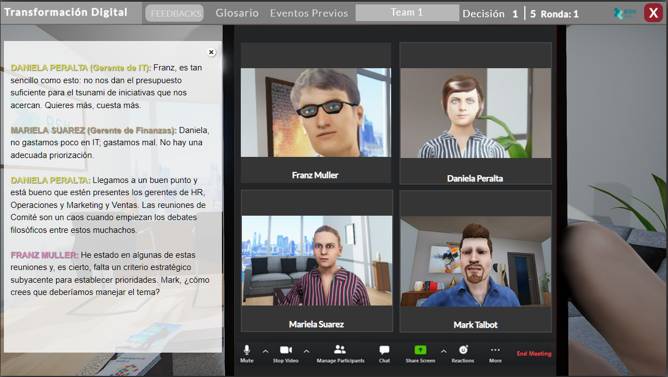Open the More options dots

point(495,350)
